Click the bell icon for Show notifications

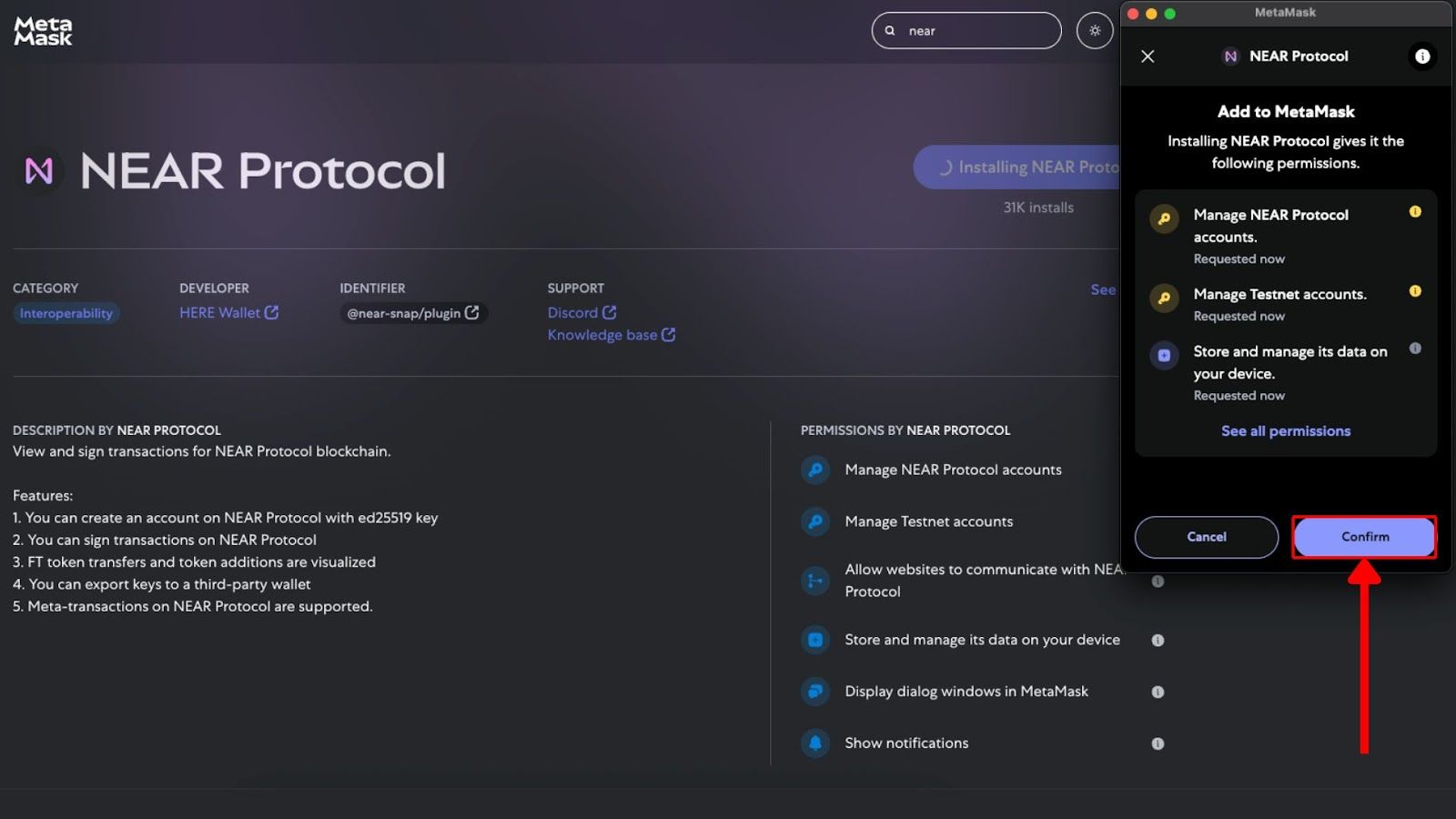pos(815,743)
